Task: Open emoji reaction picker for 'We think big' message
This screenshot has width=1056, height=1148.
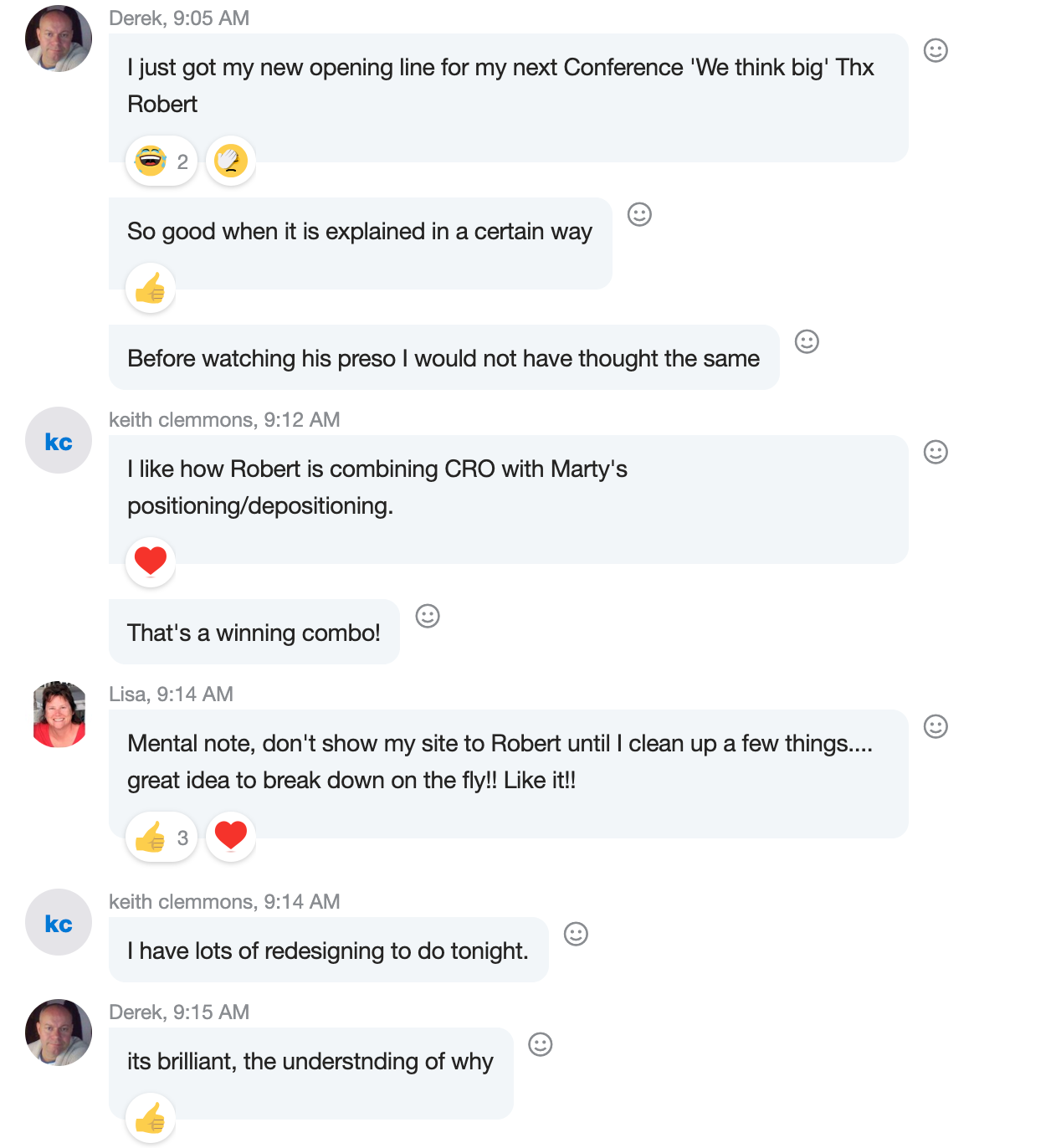Action: 935,51
